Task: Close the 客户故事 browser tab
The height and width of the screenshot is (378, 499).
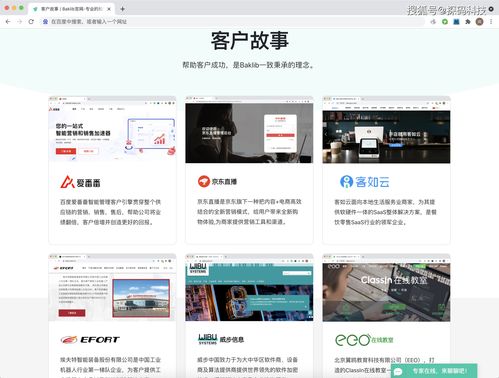Action: (x=109, y=9)
